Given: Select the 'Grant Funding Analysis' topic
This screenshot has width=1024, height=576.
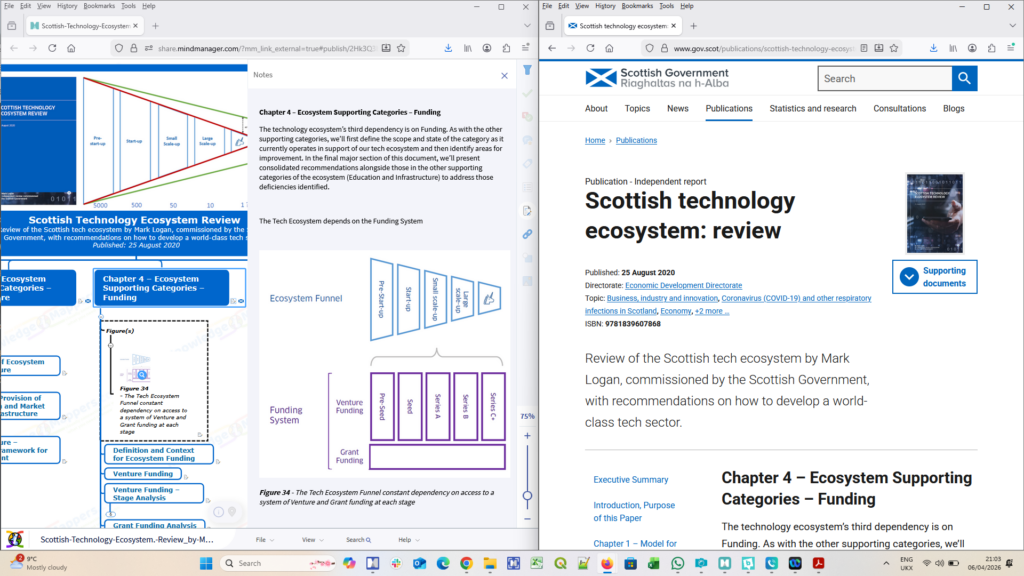Looking at the screenshot, I should click(x=155, y=524).
